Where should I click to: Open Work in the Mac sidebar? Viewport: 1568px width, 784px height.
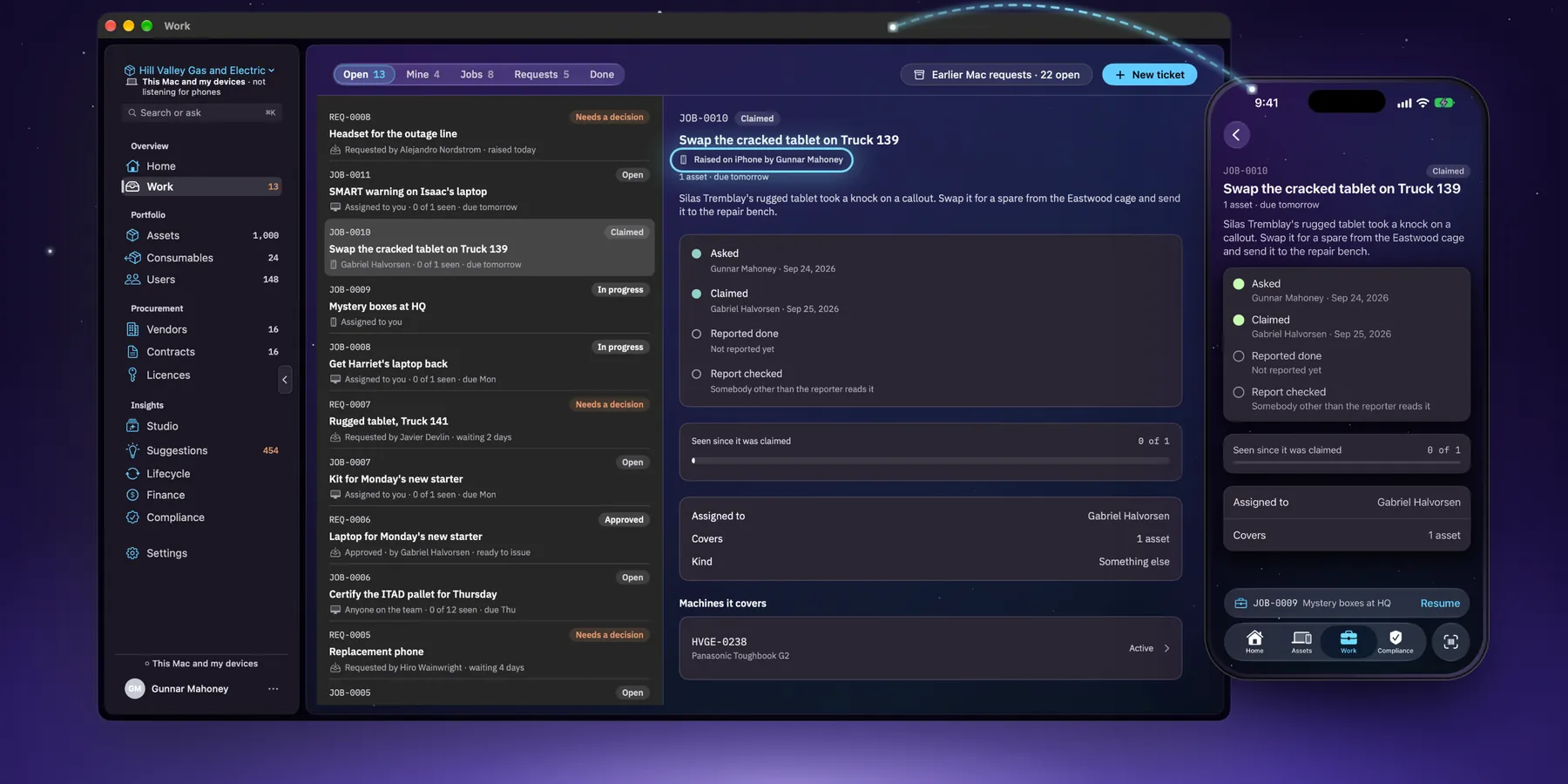(x=202, y=186)
